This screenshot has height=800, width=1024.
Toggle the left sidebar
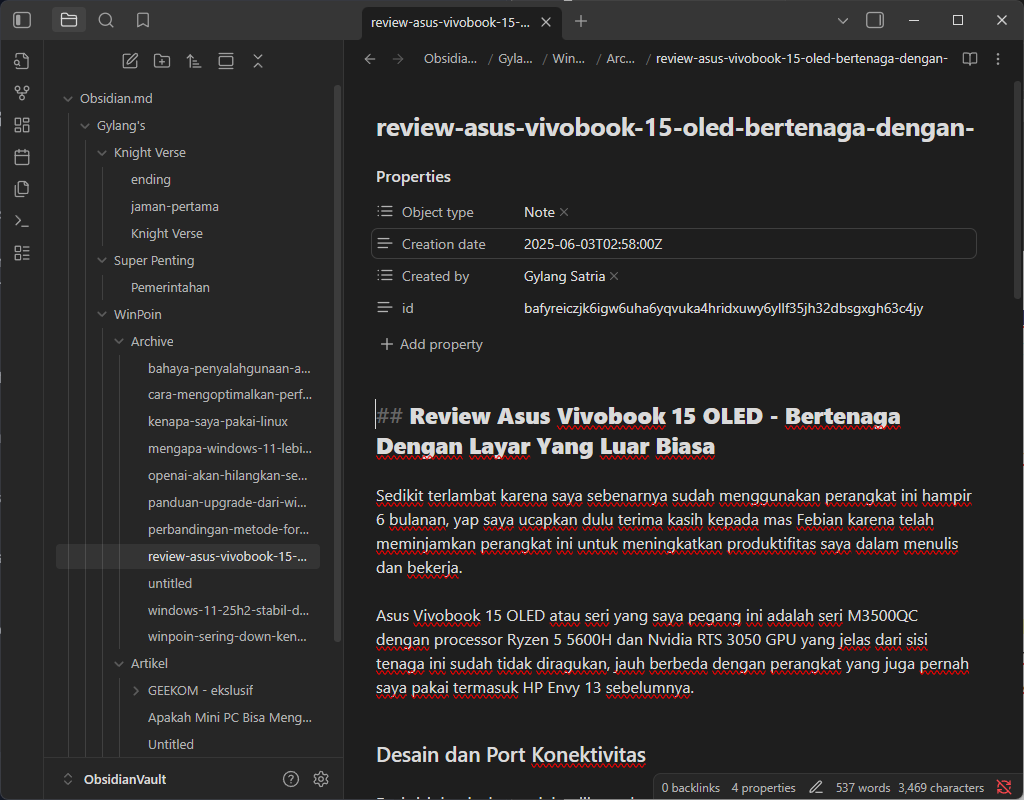pyautogui.click(x=22, y=20)
